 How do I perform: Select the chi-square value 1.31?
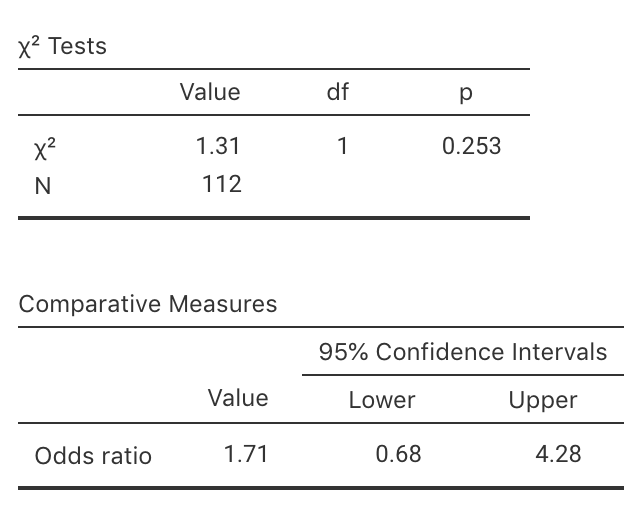pos(217,146)
